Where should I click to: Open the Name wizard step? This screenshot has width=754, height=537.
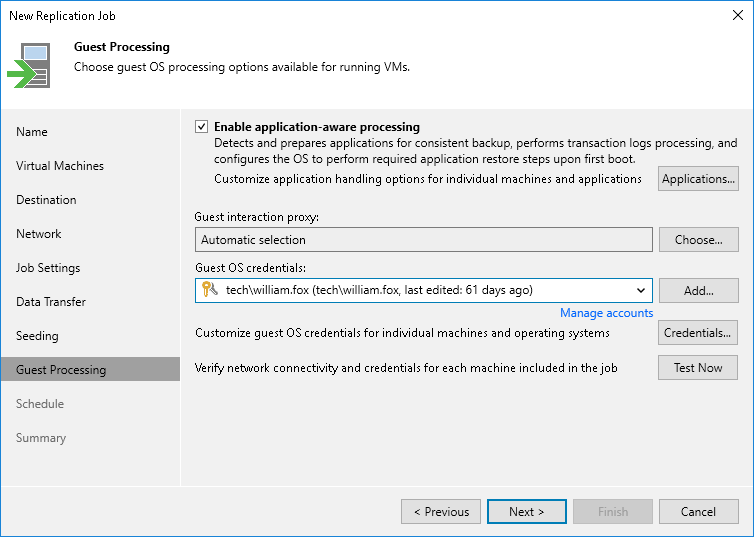(x=32, y=132)
